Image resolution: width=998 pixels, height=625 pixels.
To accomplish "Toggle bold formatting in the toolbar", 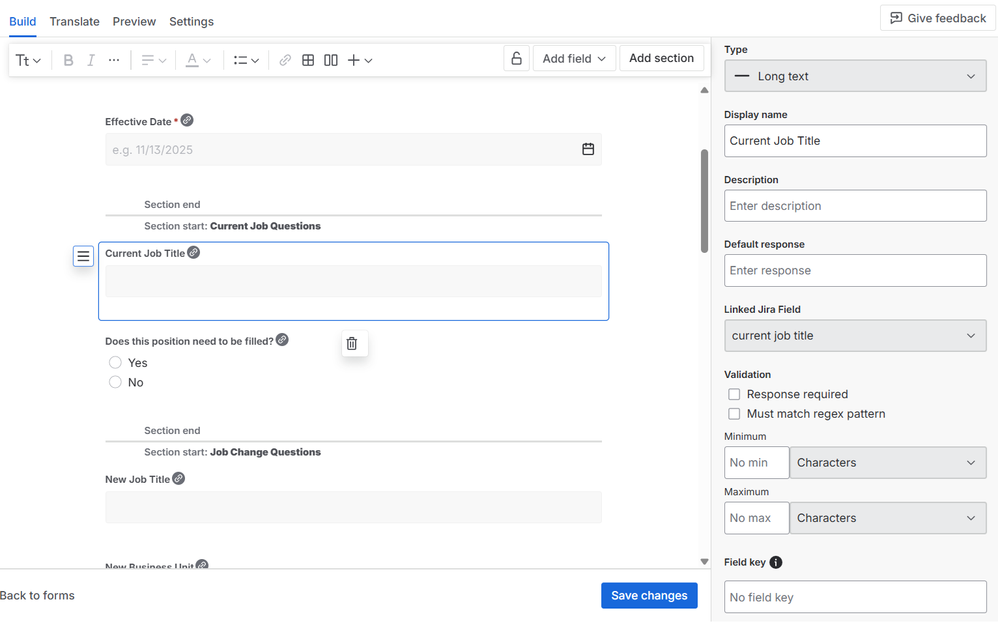I will tap(68, 59).
